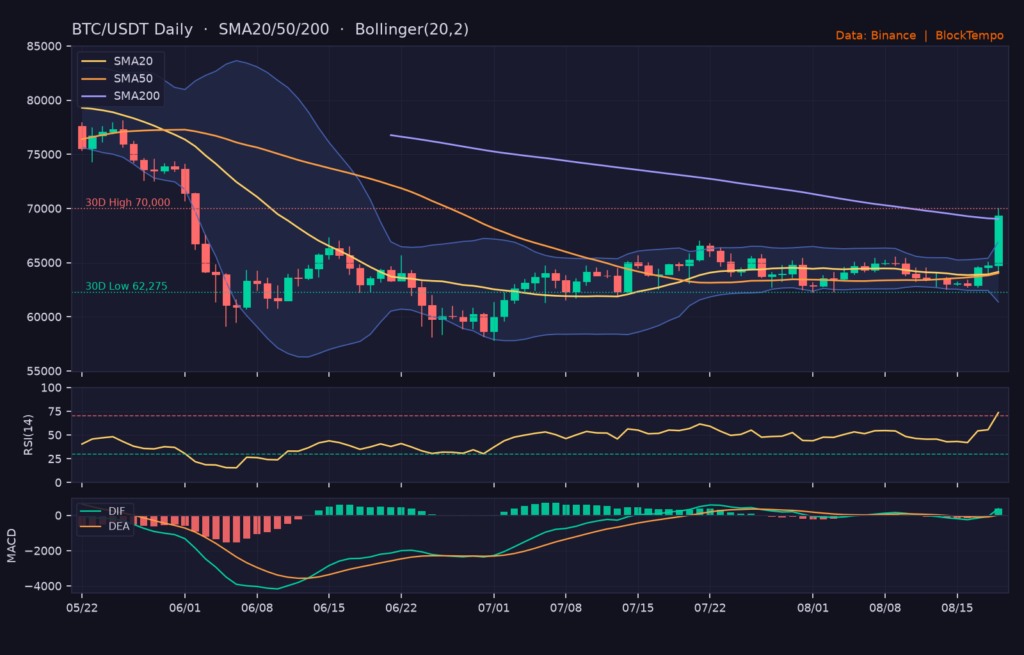
Task: Click the '30D Low 62,275' annotation
Action: click(127, 286)
